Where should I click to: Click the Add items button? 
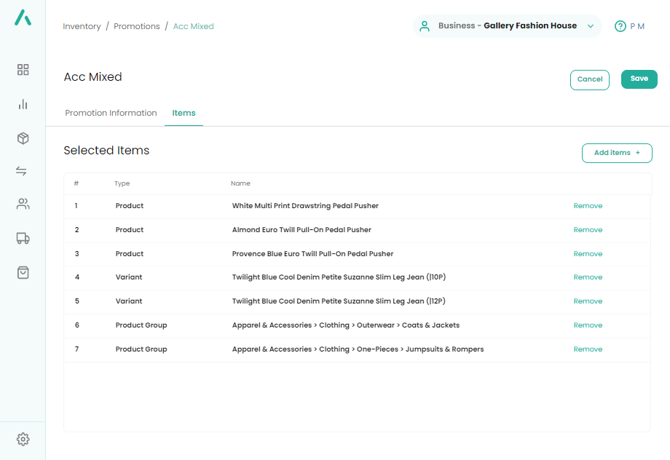coord(617,153)
